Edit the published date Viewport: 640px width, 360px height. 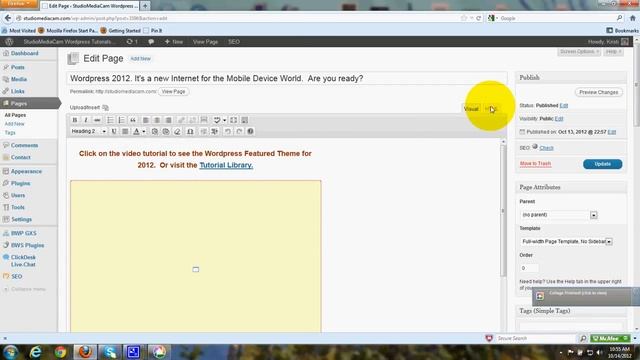click(611, 132)
